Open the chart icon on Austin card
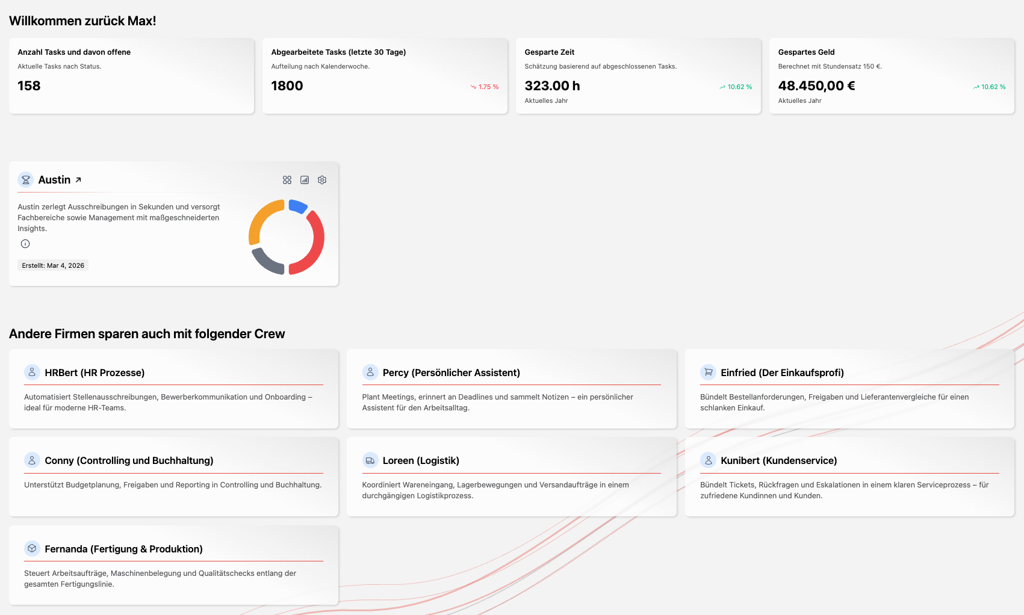 (305, 180)
